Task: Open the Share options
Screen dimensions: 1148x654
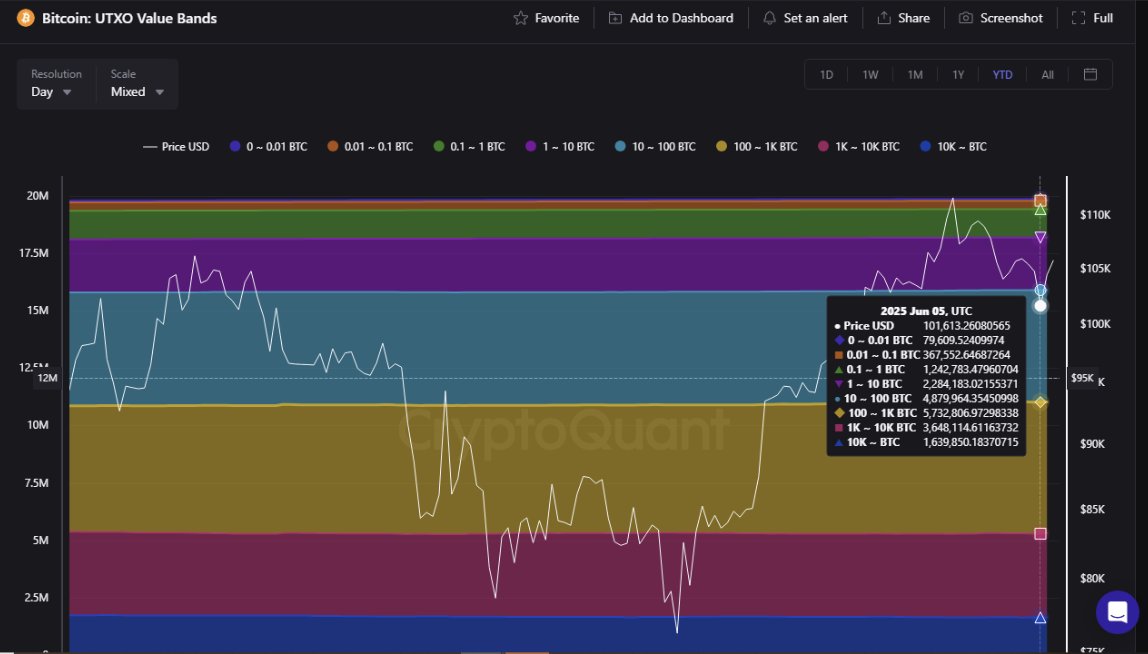Action: (903, 17)
